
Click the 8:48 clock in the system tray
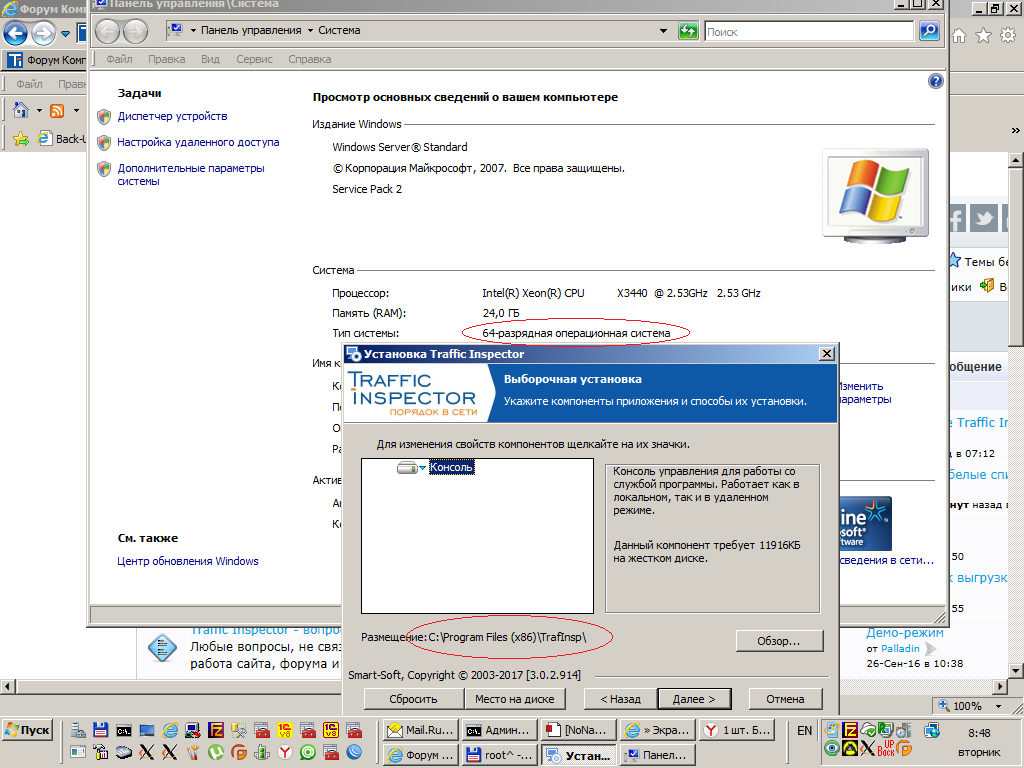(x=979, y=733)
